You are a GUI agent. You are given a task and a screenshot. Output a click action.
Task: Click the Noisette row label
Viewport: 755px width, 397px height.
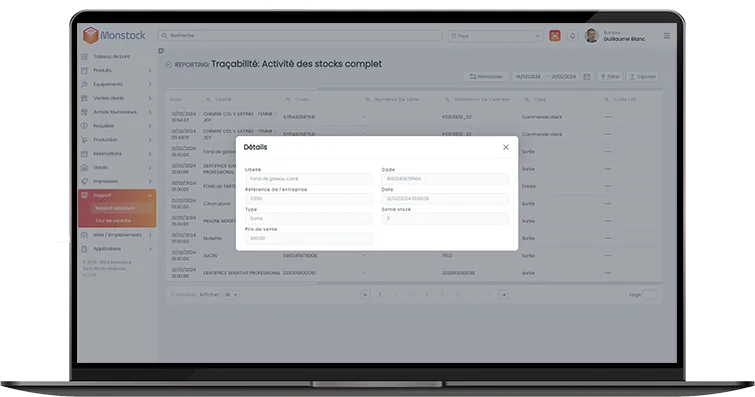coord(212,238)
